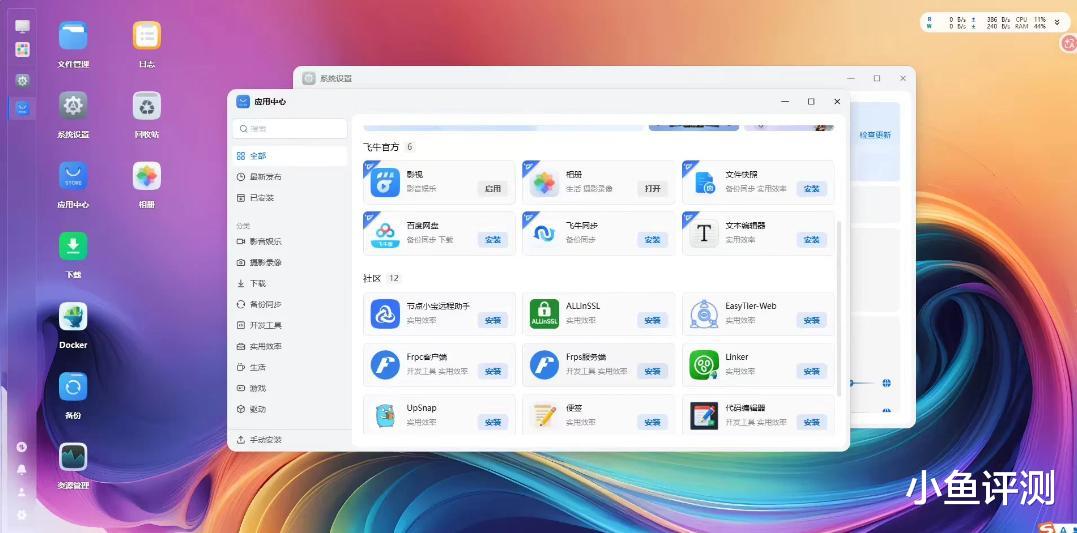
Task: Select the 生活 category
Action: coord(290,367)
